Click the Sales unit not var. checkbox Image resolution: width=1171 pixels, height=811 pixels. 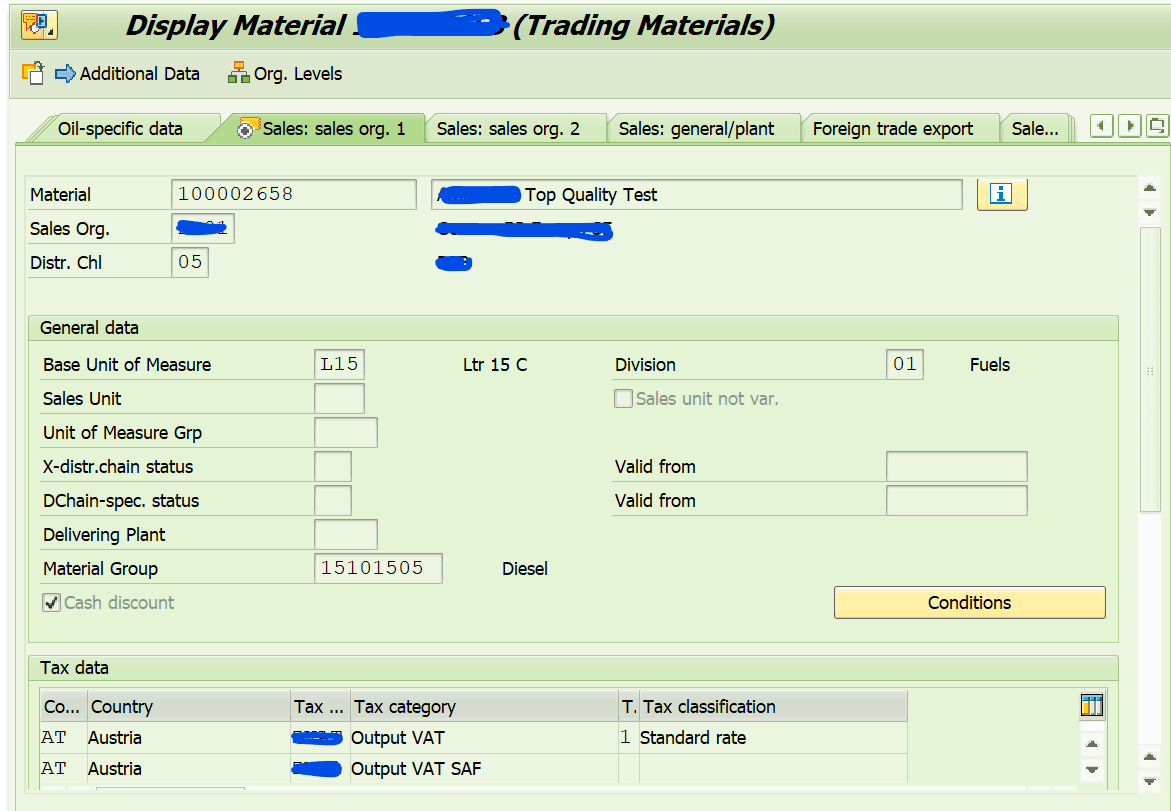[x=623, y=398]
